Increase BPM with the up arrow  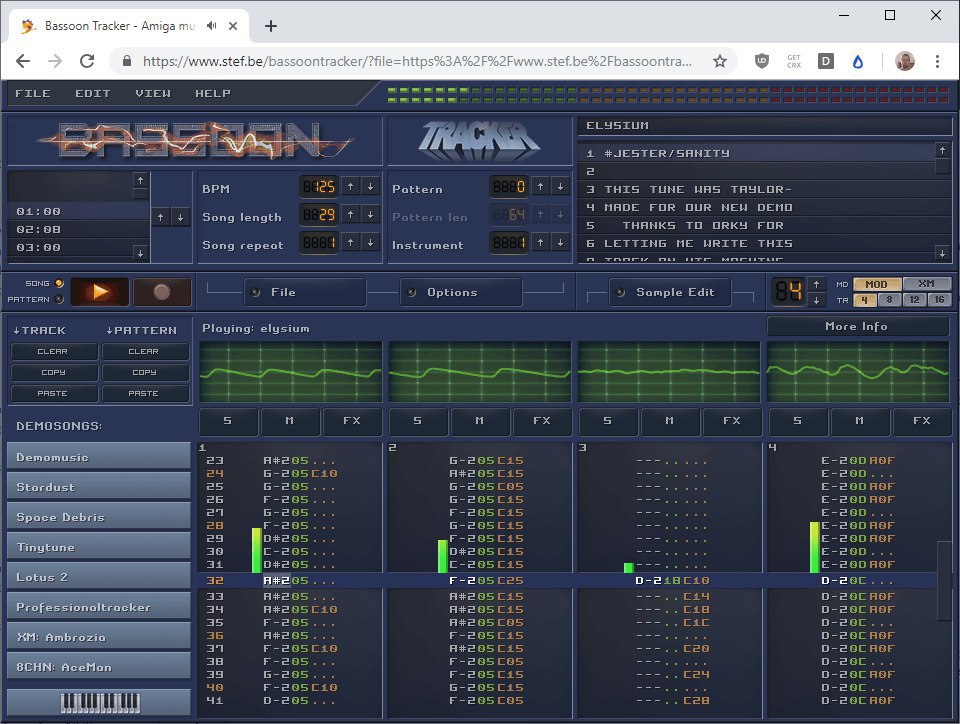[350, 187]
